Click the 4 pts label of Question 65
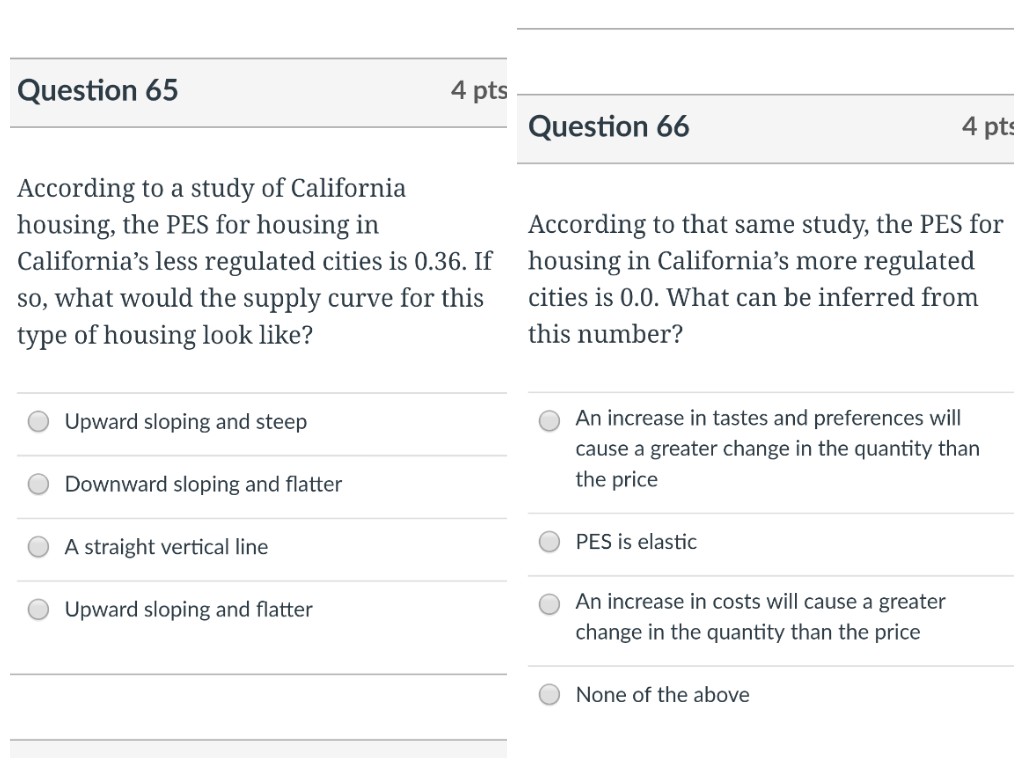 (x=479, y=90)
